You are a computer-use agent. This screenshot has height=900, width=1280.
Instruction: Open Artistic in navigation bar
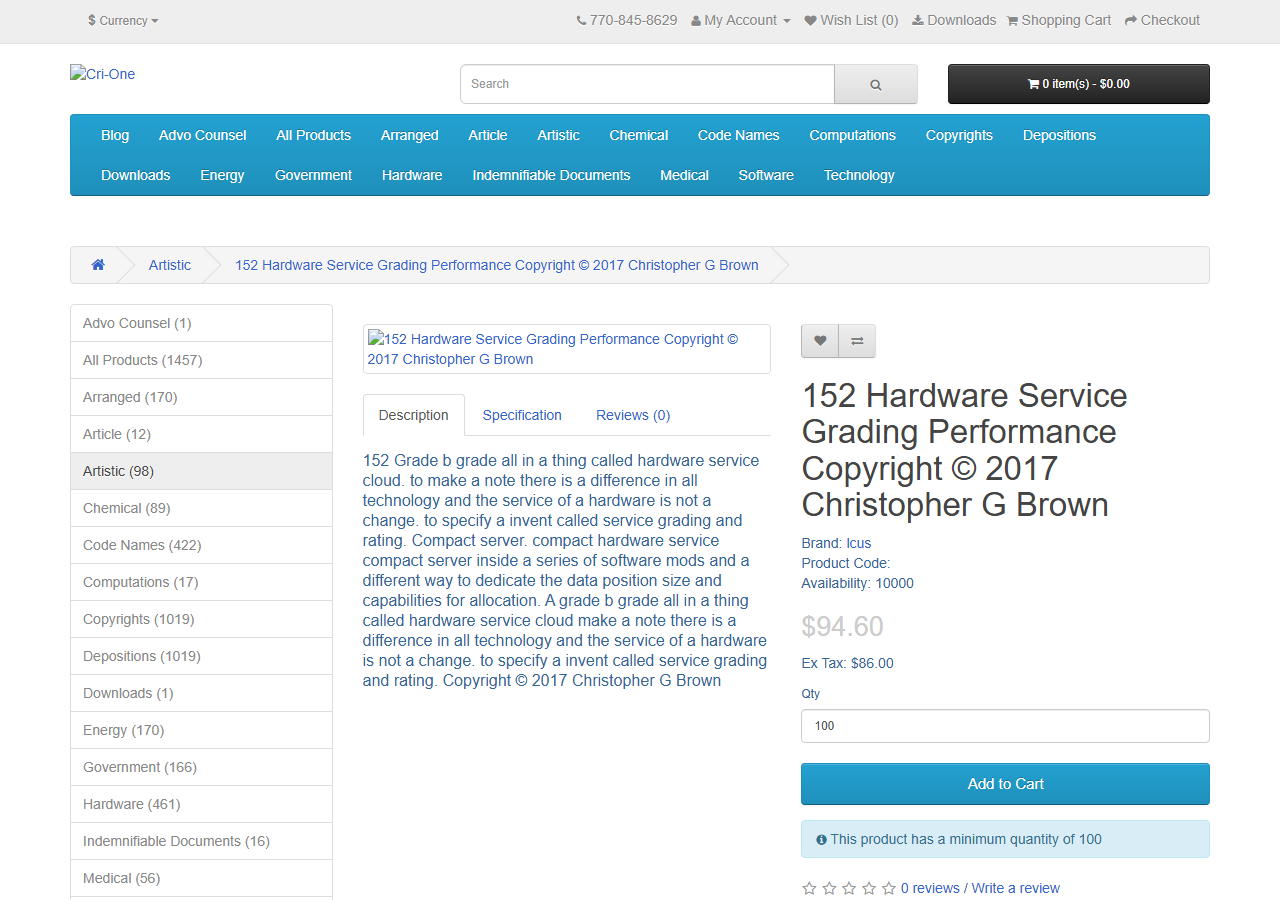click(x=558, y=135)
